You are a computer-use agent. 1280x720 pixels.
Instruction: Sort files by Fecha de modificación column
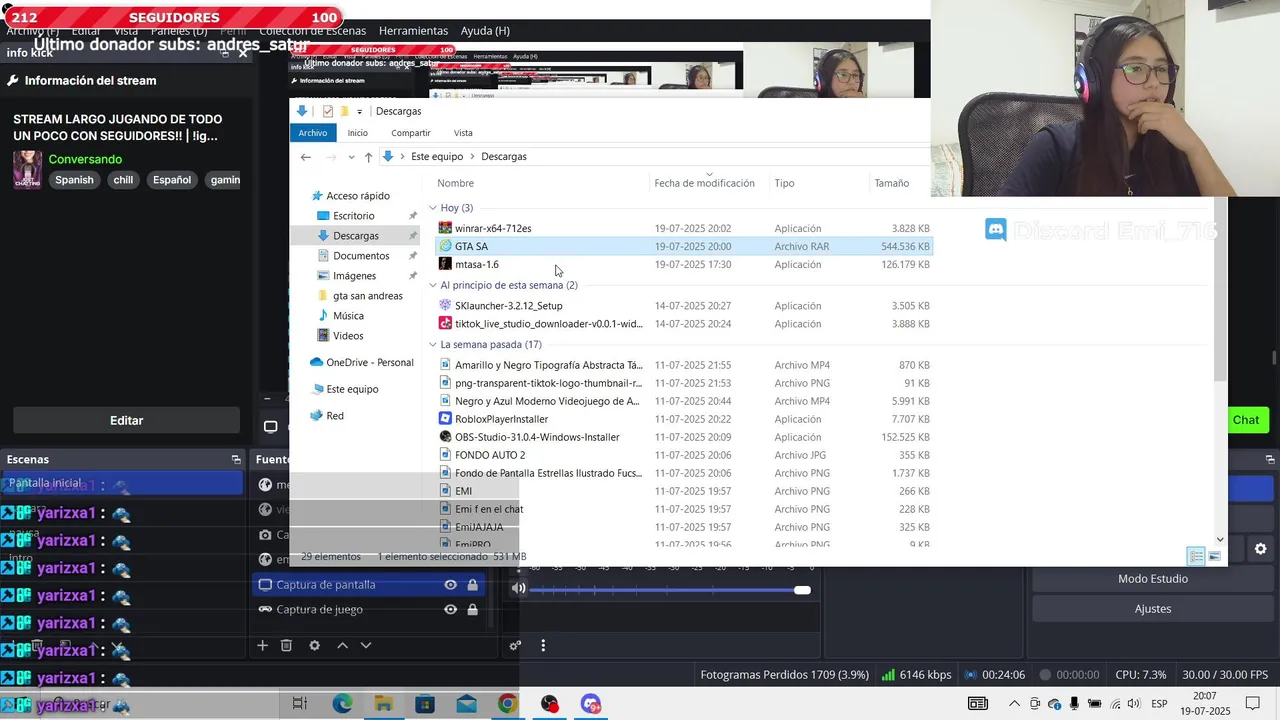click(704, 183)
